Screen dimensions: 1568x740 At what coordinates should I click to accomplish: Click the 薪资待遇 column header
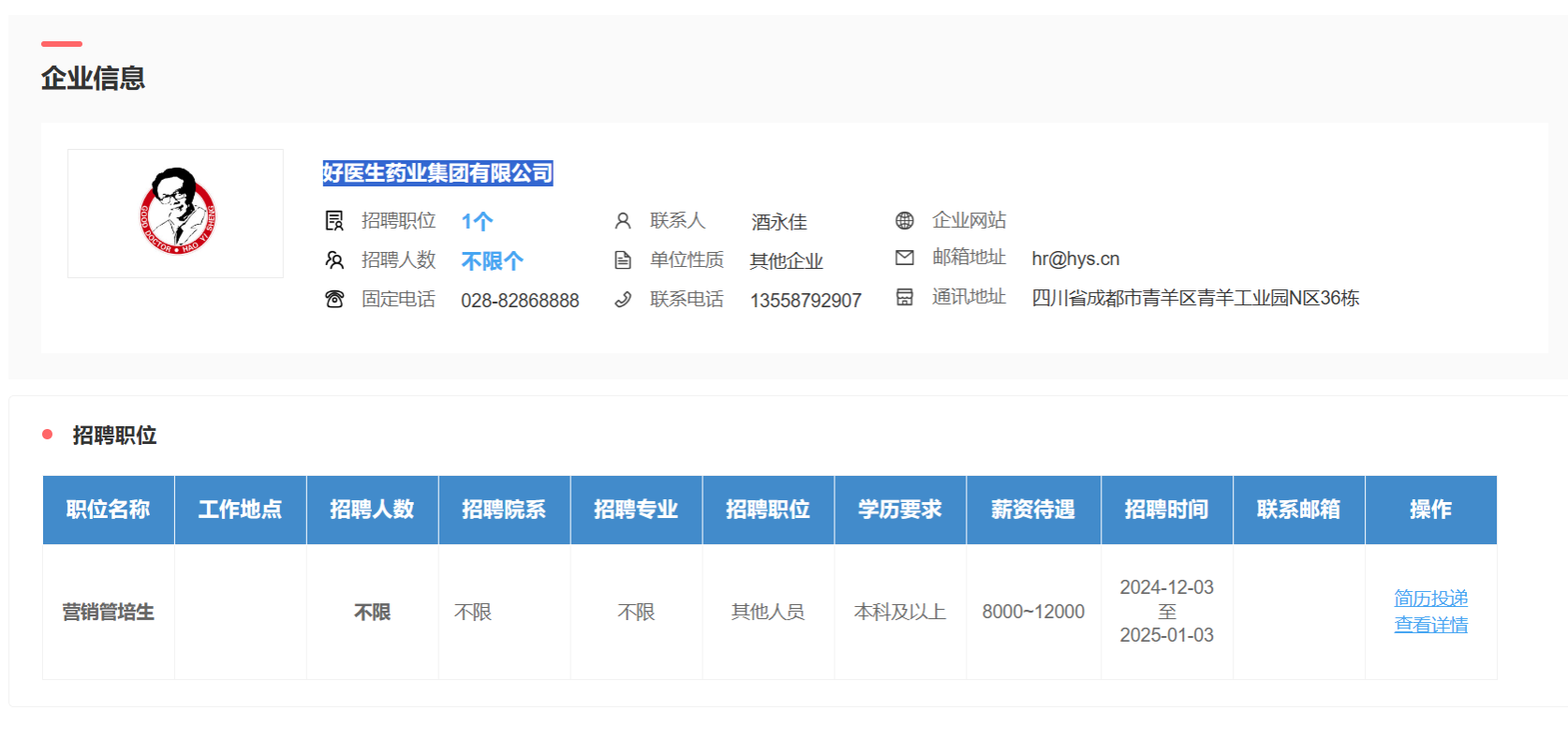(1033, 510)
